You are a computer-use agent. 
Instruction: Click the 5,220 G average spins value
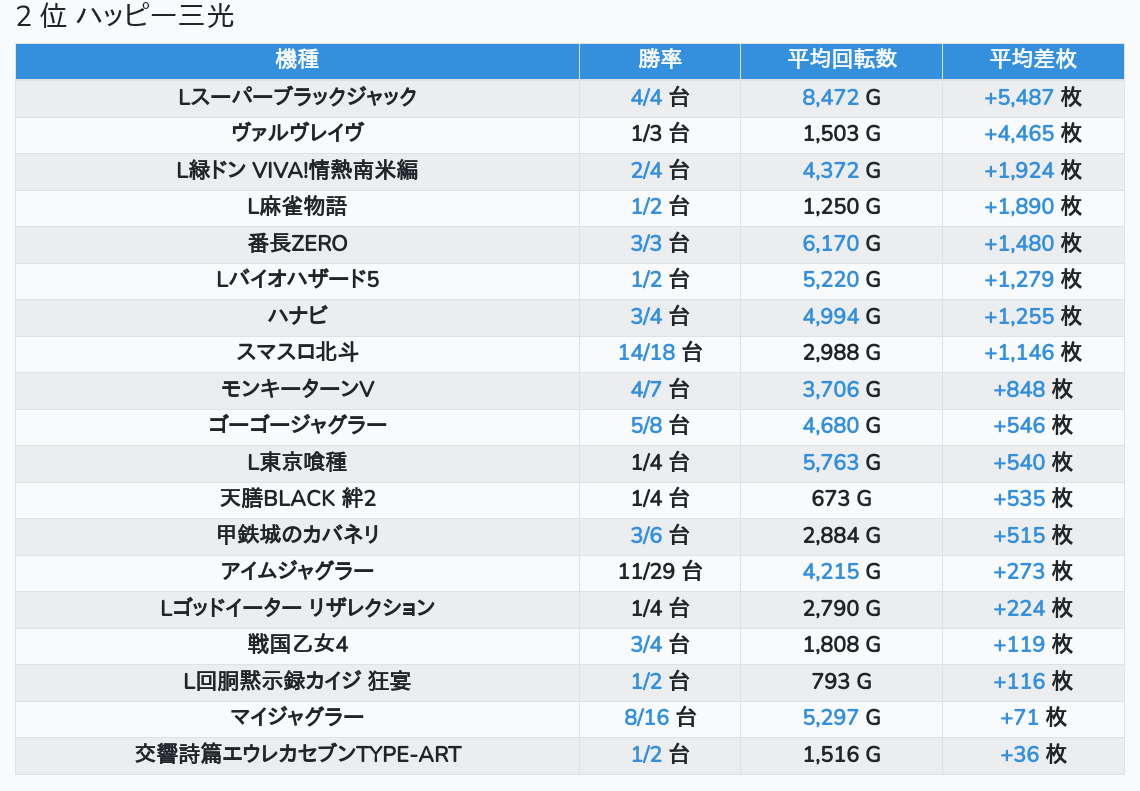(841, 279)
